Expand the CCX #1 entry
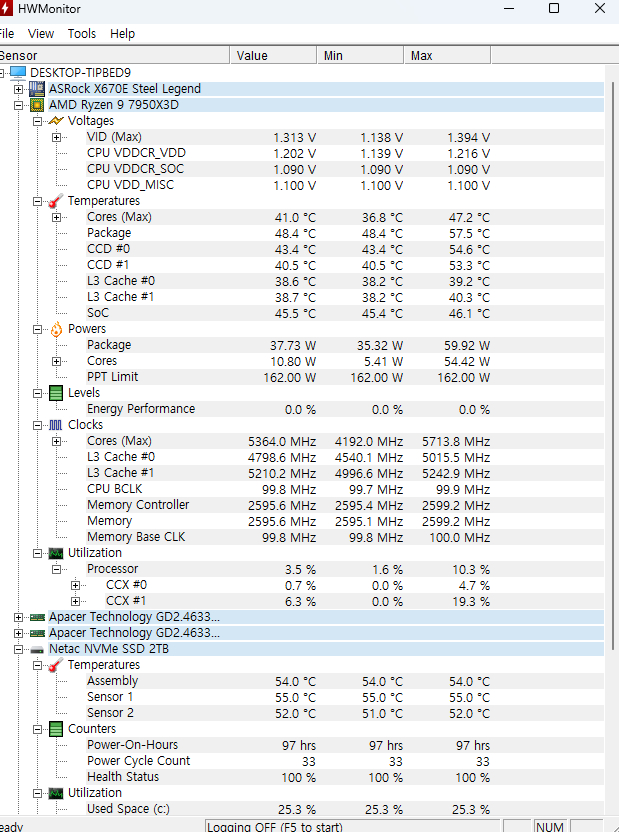The width and height of the screenshot is (619, 832). [75, 601]
